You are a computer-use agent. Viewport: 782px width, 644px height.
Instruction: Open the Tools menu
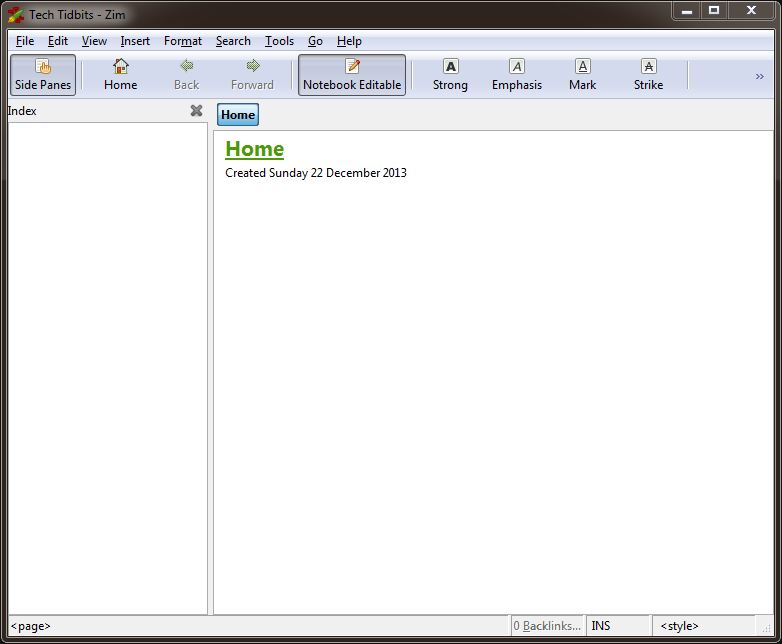[x=279, y=41]
